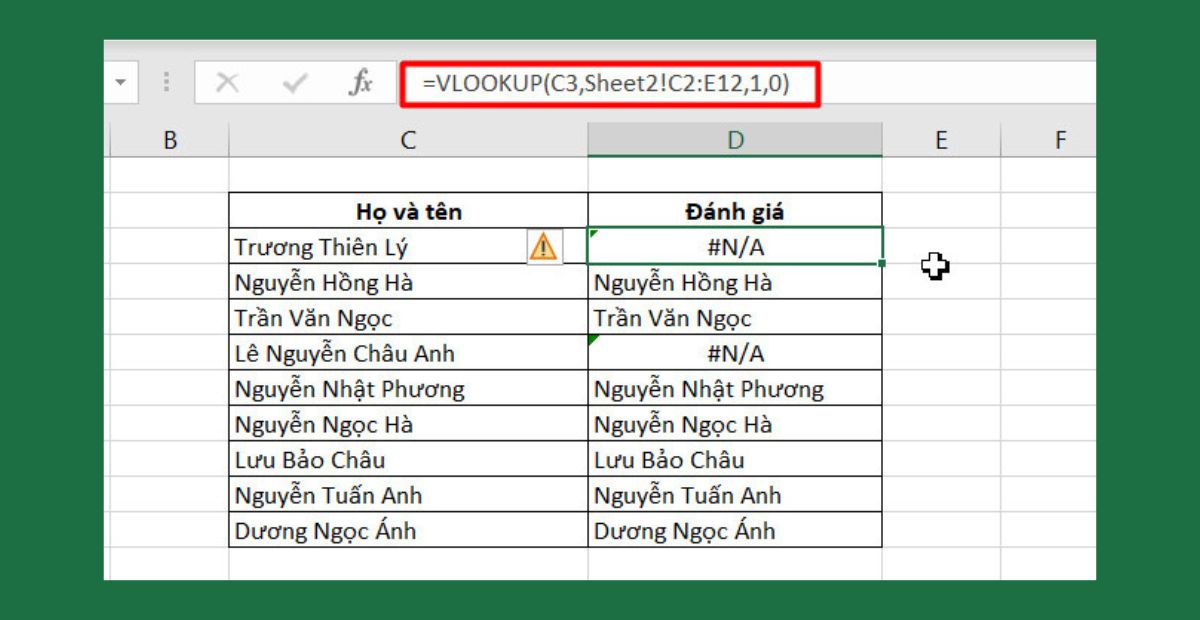Select 'Nguyễn Hồng Hà' in column D
The height and width of the screenshot is (620, 1200).
pos(735,283)
